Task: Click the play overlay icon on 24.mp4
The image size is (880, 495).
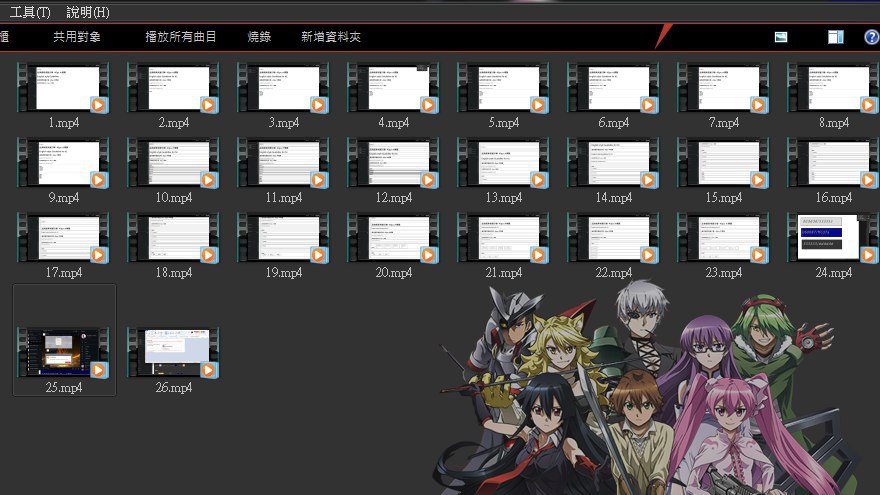Action: [x=868, y=255]
